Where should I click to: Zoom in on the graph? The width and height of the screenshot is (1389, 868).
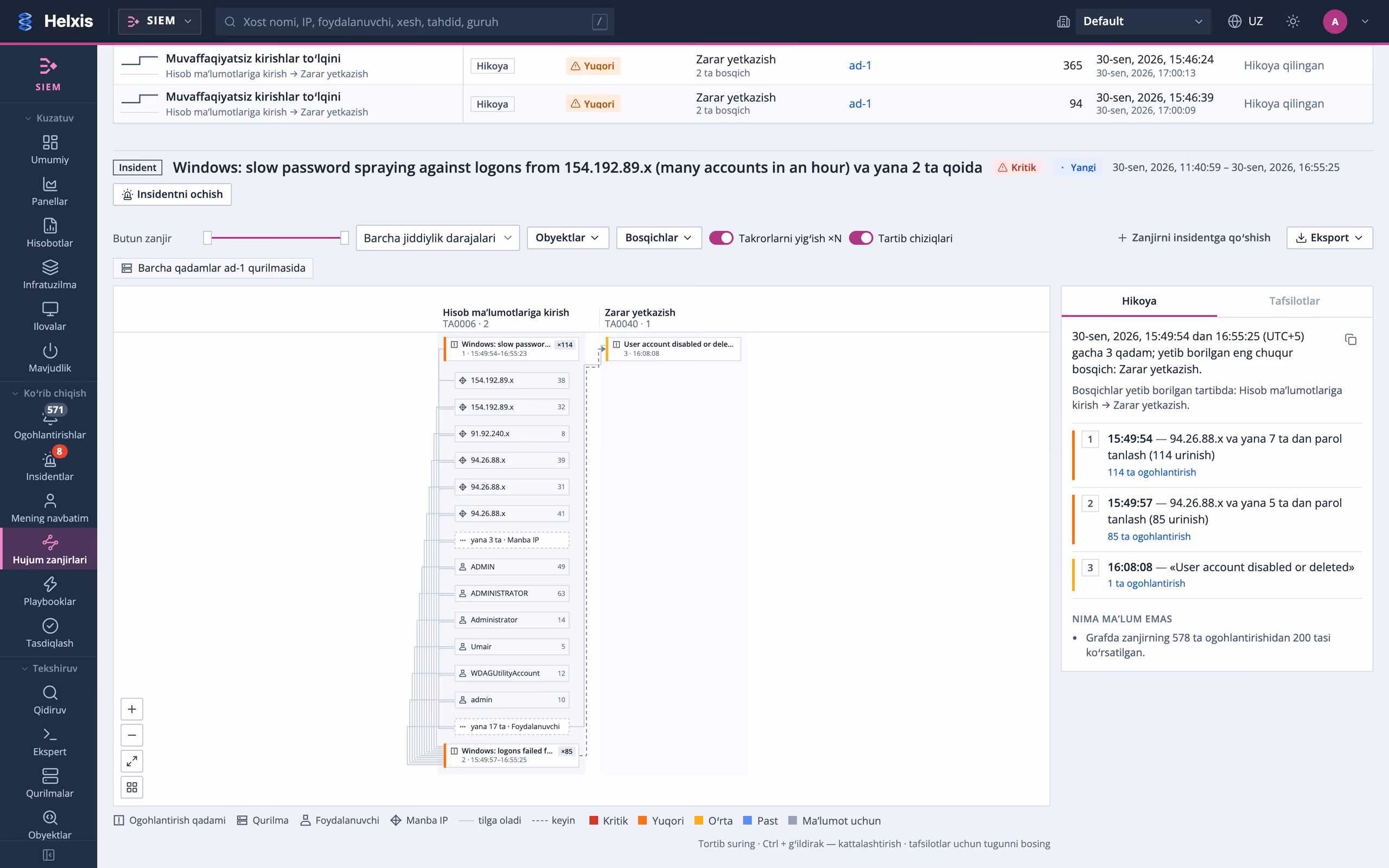(x=131, y=709)
